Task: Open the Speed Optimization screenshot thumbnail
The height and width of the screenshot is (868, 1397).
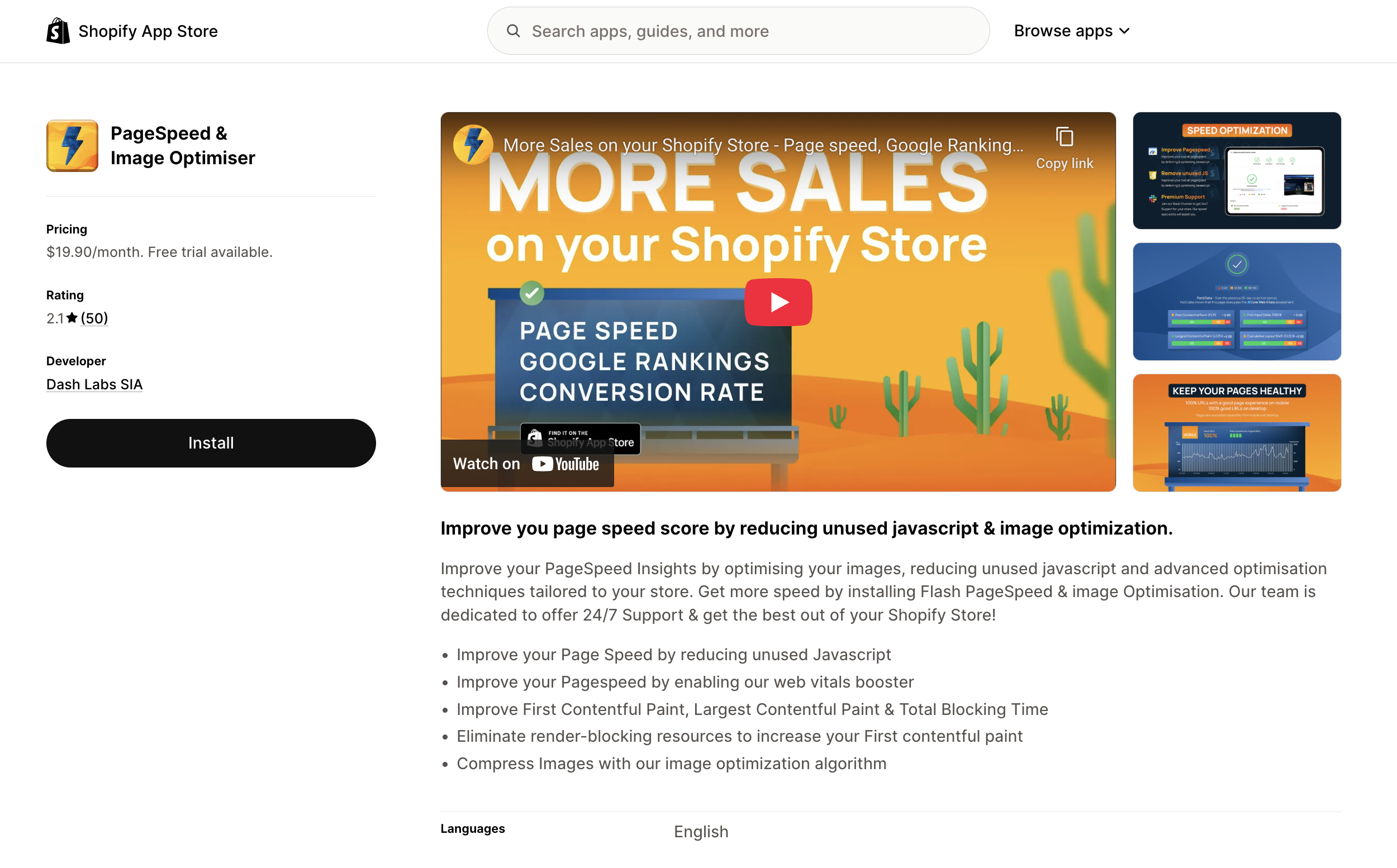Action: click(x=1236, y=170)
